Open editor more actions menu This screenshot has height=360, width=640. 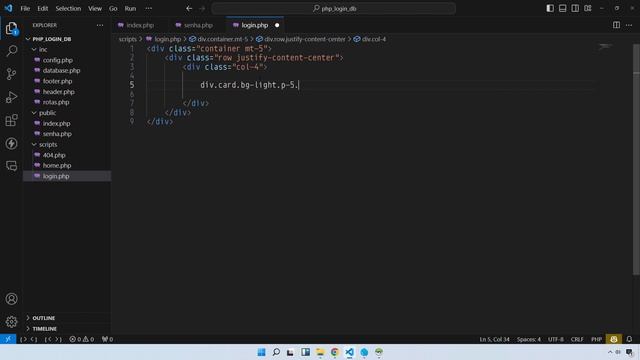629,25
